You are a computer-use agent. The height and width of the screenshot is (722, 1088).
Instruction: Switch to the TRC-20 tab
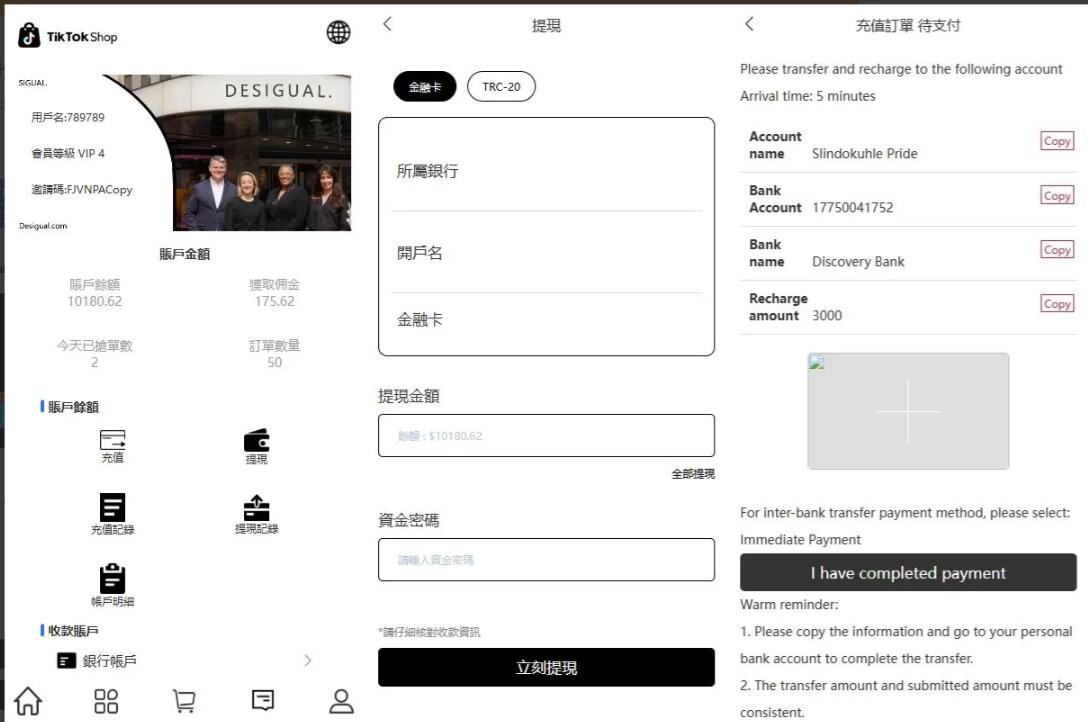tap(501, 87)
